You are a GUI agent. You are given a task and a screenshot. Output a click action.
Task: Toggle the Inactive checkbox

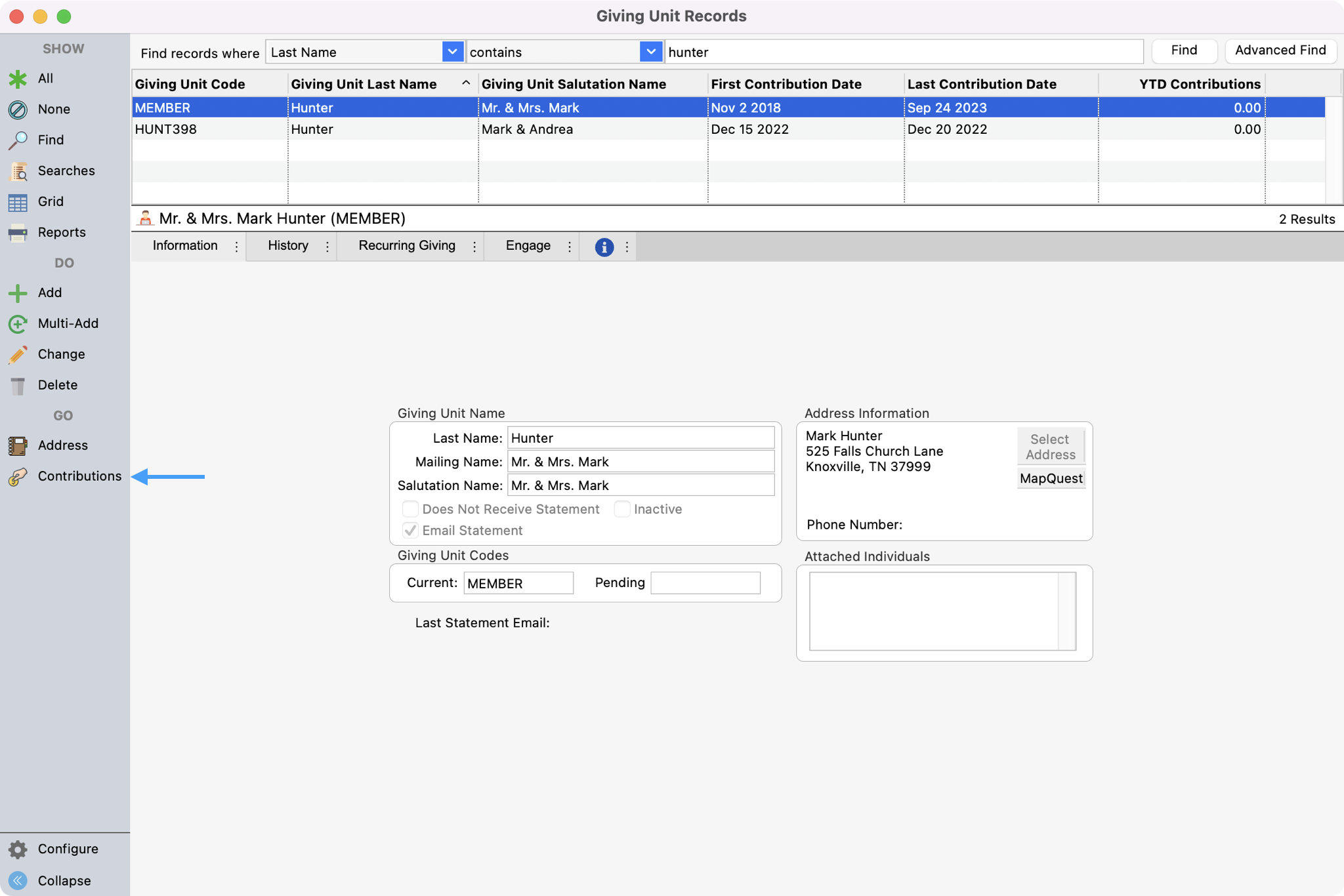[x=621, y=509]
